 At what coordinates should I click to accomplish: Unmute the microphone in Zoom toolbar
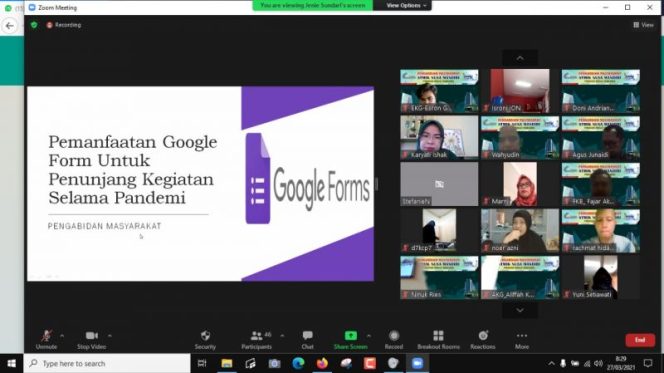click(x=46, y=340)
